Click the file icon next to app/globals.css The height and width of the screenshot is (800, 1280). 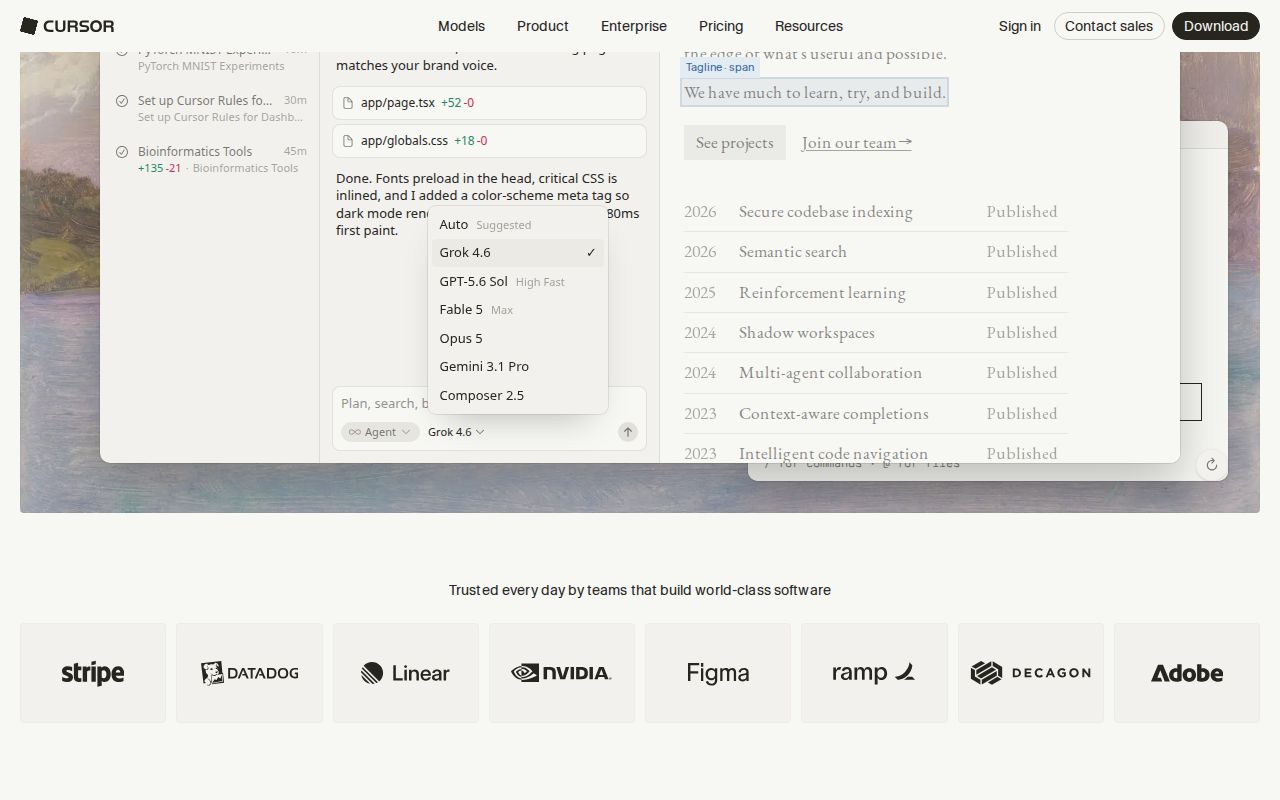point(348,141)
